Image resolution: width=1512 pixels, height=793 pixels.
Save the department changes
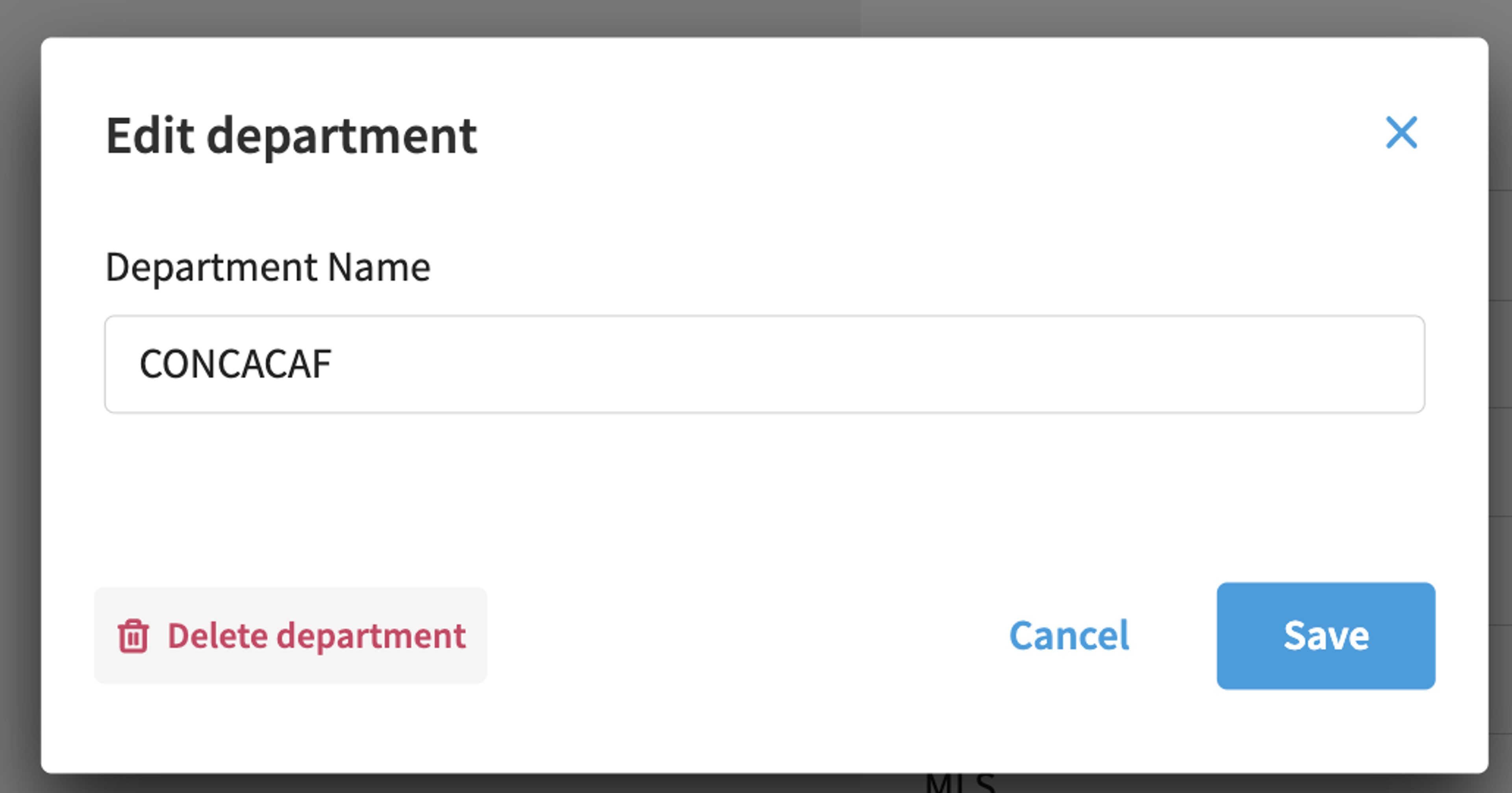(1326, 635)
